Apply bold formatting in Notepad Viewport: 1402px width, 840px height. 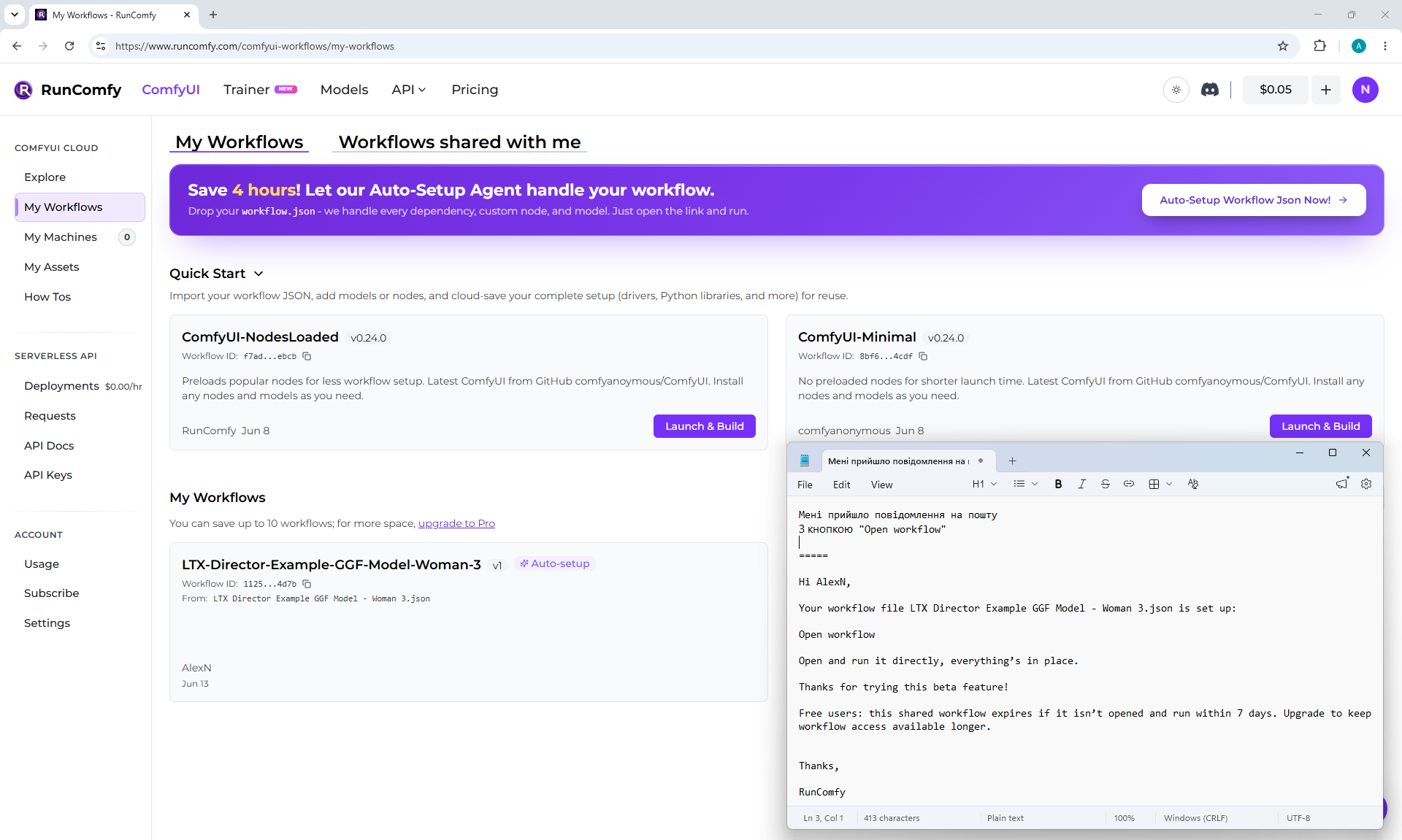(x=1058, y=484)
